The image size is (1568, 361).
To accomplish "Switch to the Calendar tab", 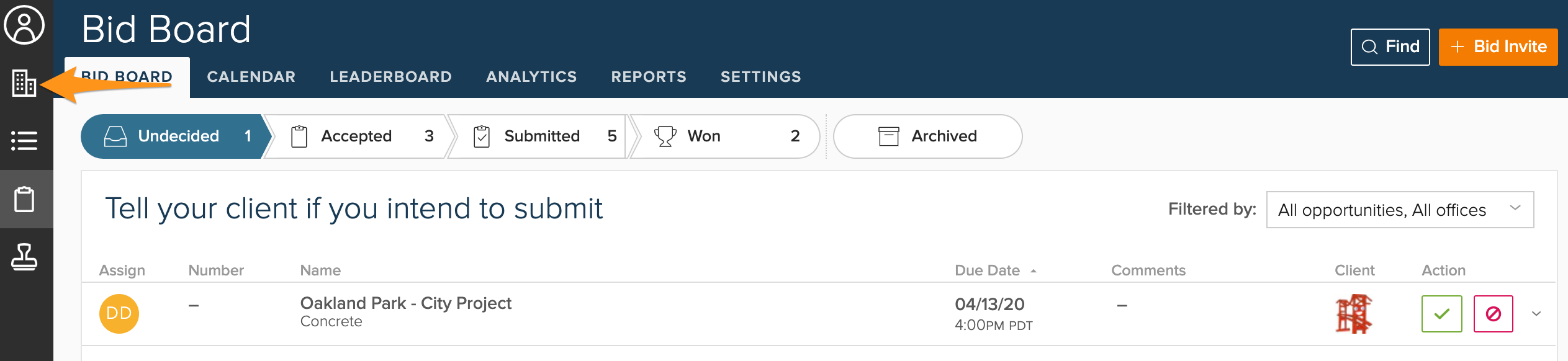I will pyautogui.click(x=251, y=77).
